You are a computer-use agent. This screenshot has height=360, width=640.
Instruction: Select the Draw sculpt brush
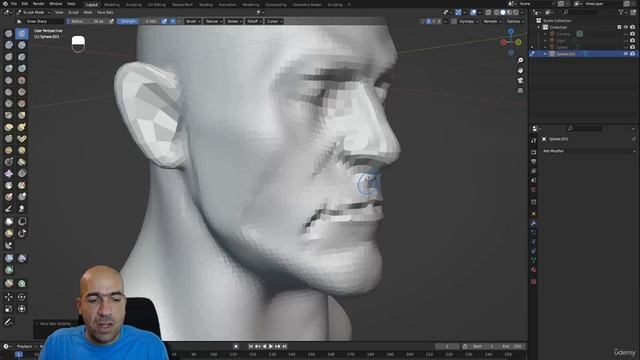(9, 33)
